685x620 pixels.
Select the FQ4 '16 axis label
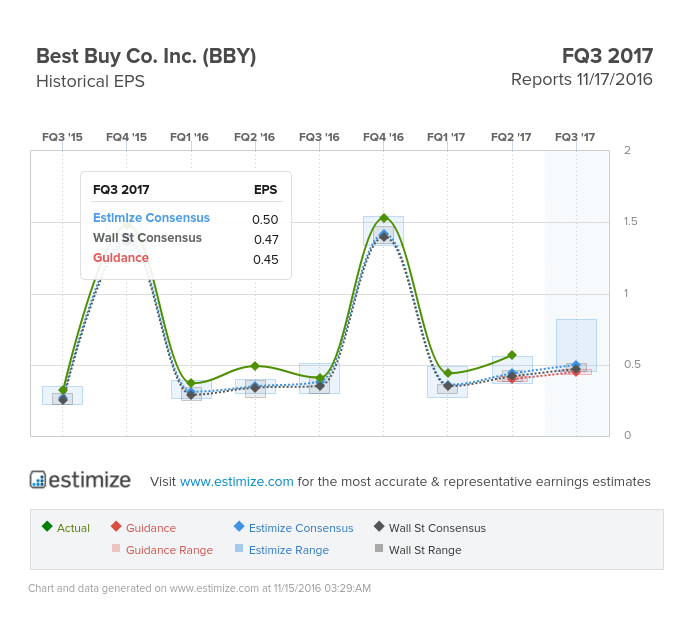(x=383, y=137)
